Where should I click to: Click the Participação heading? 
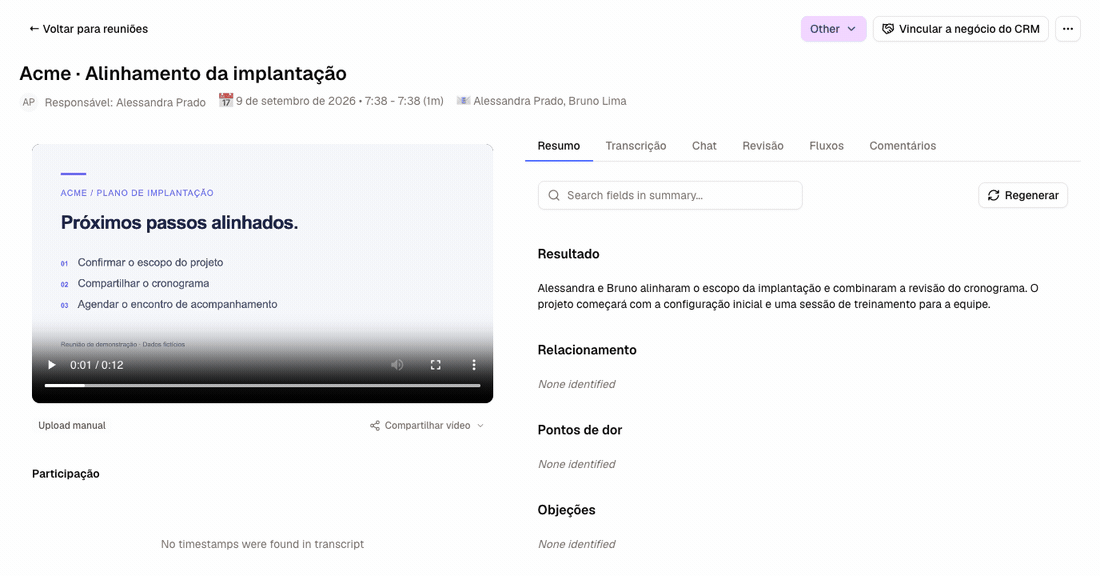[x=65, y=474]
